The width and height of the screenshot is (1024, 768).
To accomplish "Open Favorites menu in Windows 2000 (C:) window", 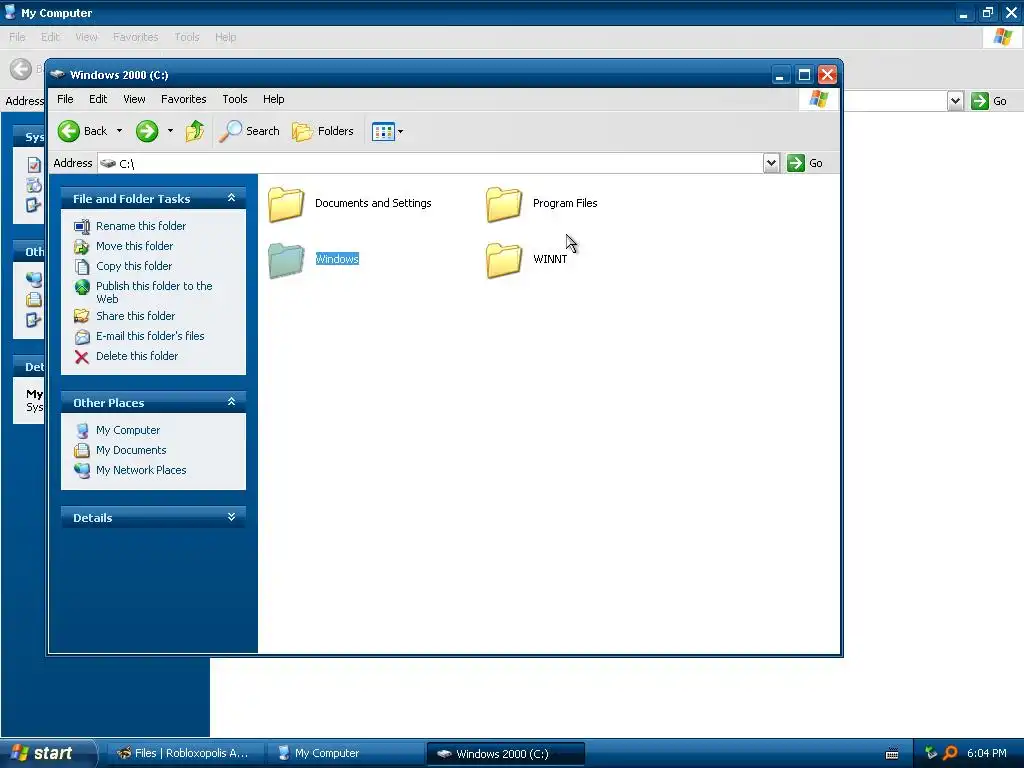I will [x=184, y=99].
